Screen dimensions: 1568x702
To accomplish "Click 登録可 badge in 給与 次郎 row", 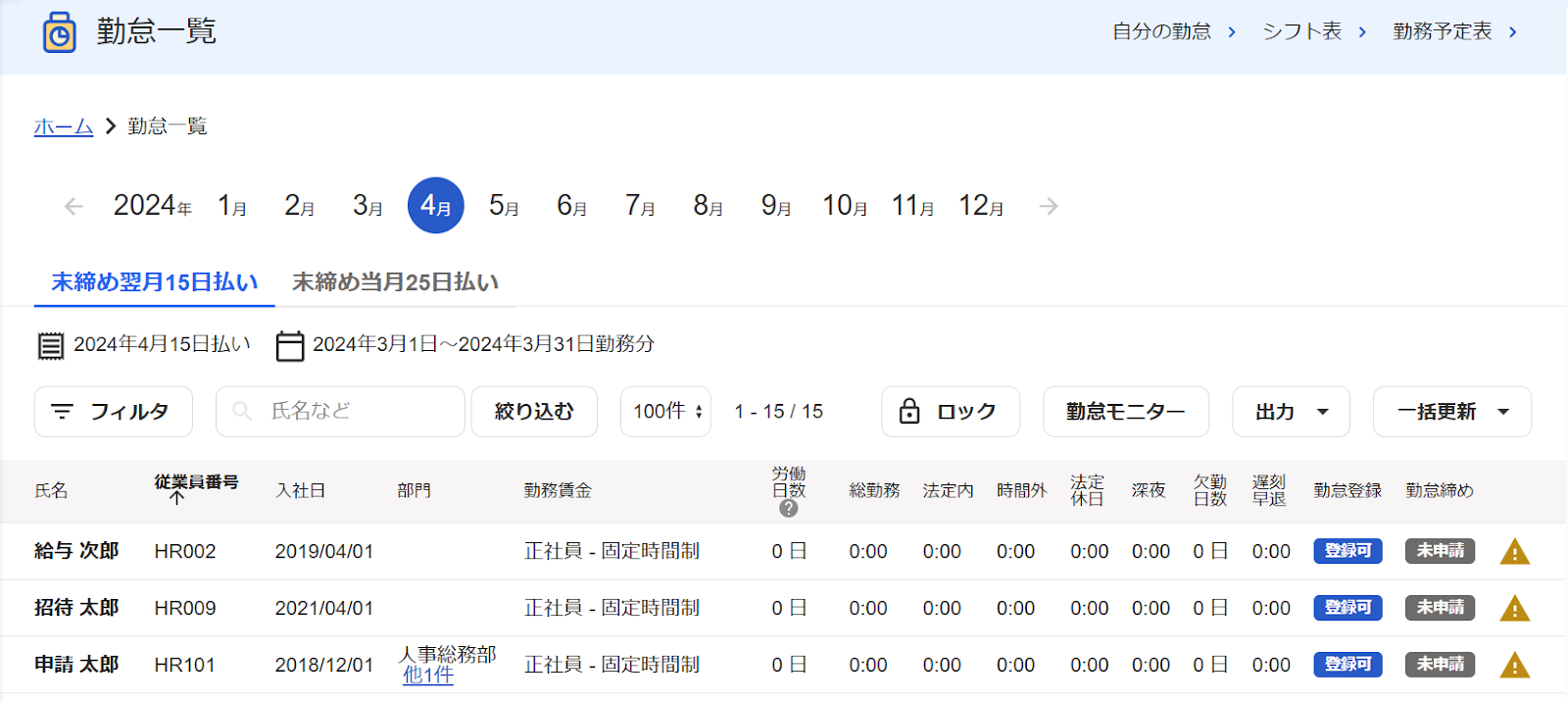I will coord(1347,551).
